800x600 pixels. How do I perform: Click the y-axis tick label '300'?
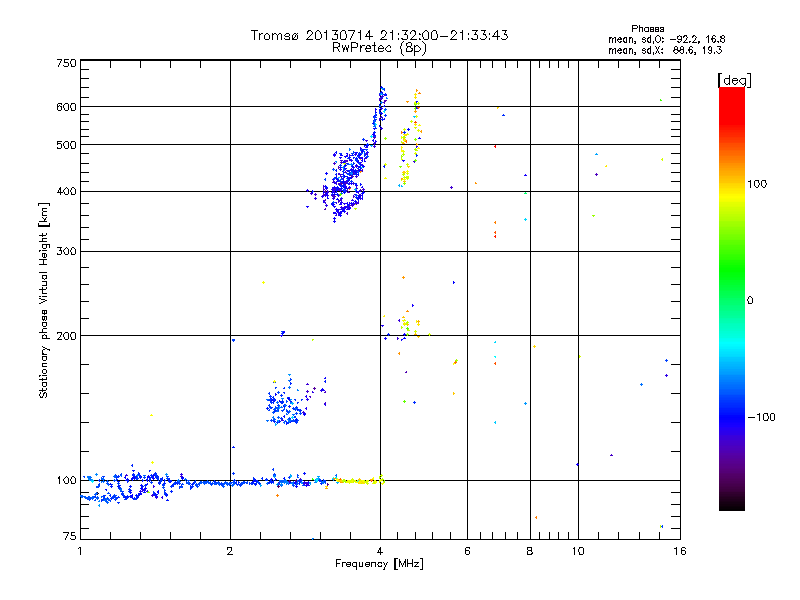tap(66, 251)
